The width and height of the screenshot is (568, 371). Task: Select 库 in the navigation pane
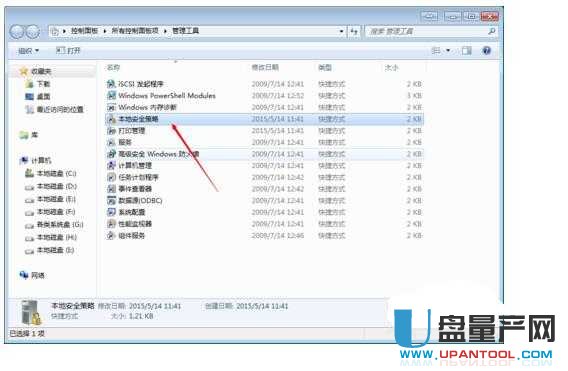[34, 135]
